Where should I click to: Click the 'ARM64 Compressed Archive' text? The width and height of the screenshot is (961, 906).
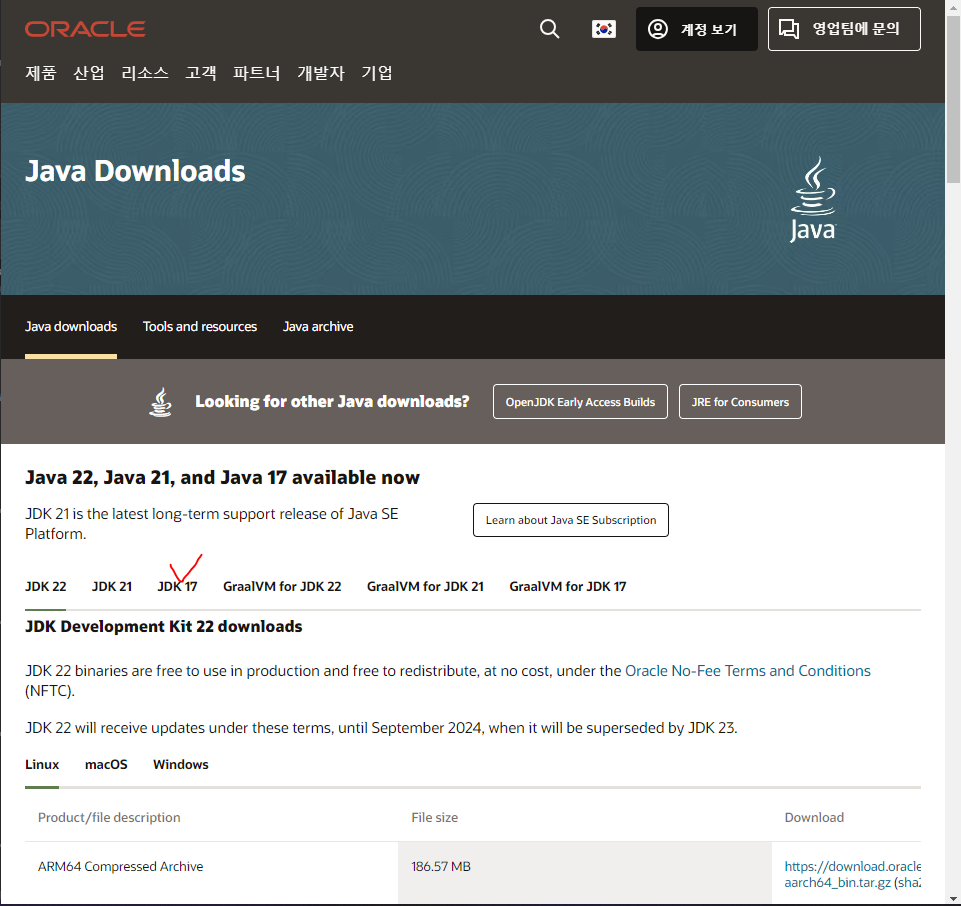point(120,866)
